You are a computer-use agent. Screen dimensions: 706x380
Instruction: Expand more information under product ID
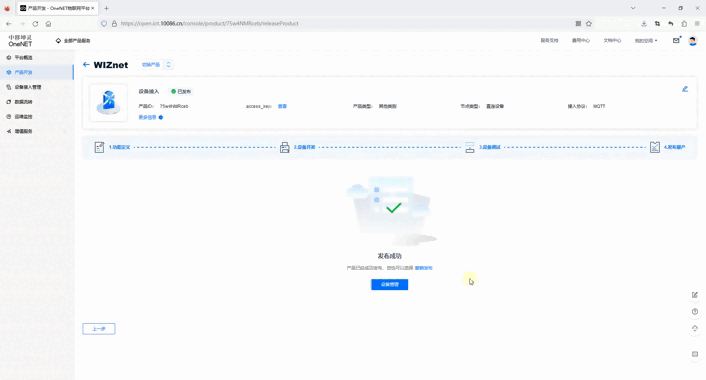pos(150,118)
